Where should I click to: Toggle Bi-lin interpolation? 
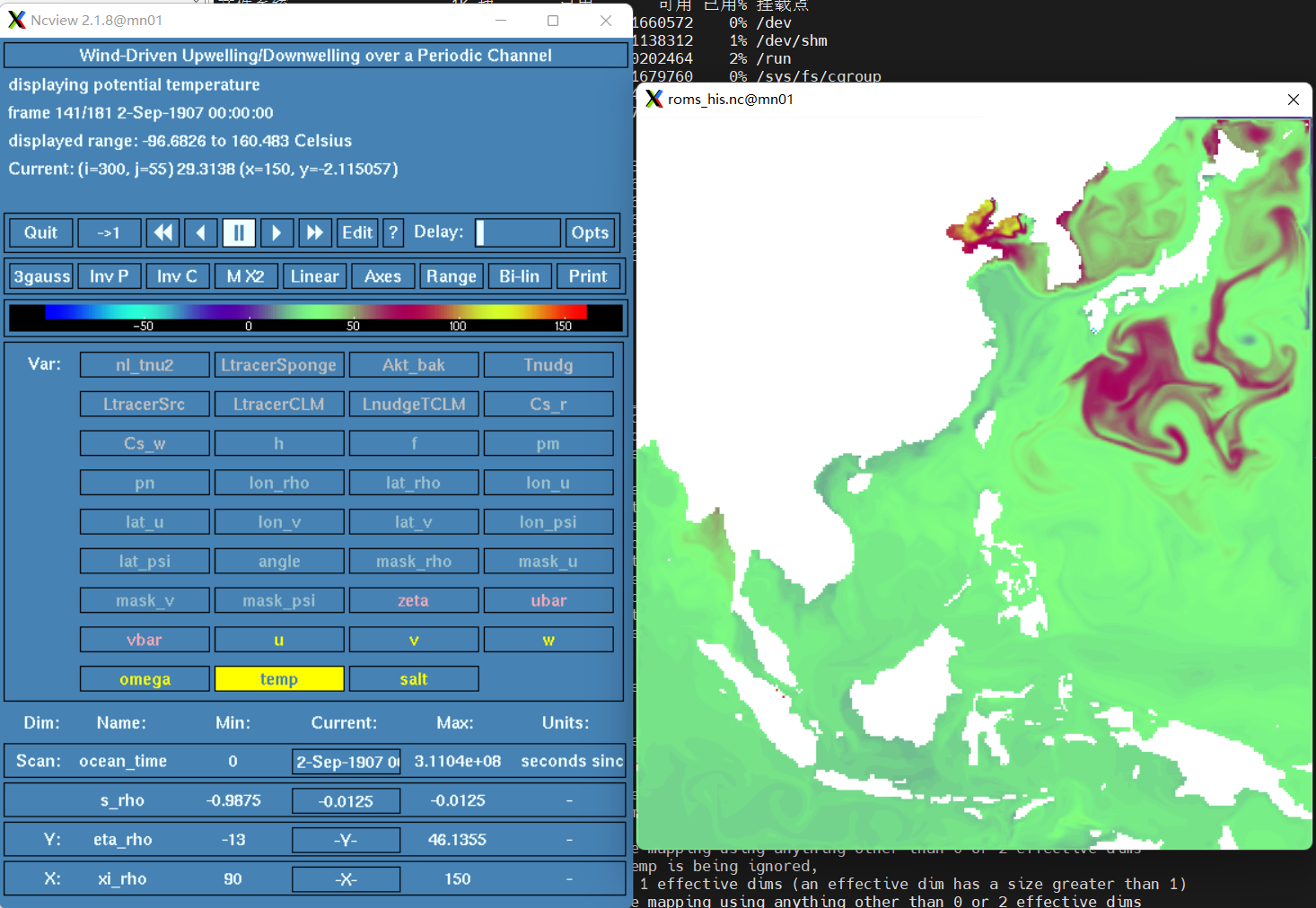pyautogui.click(x=519, y=276)
